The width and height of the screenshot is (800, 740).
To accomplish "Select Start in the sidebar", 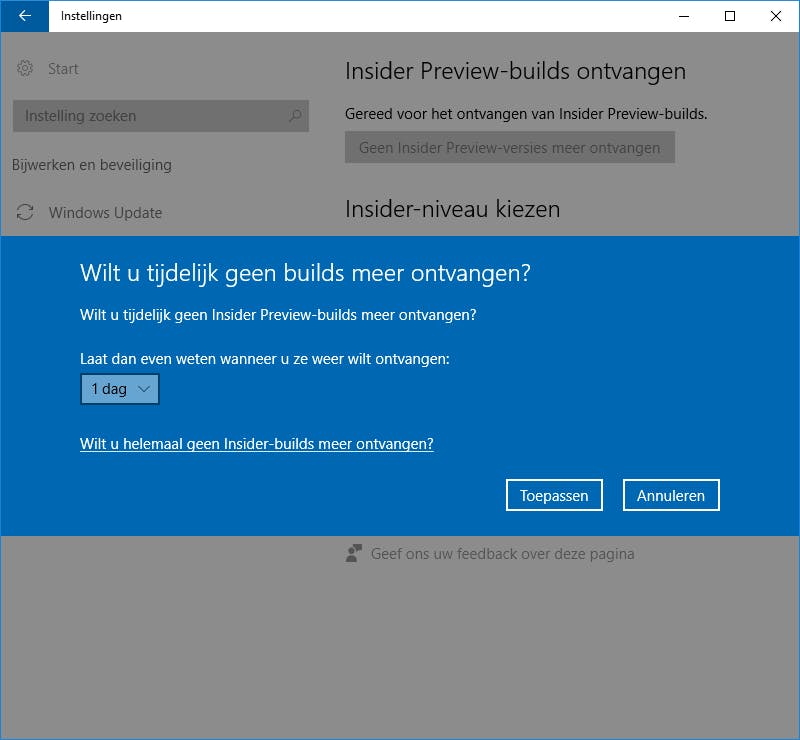I will 63,69.
